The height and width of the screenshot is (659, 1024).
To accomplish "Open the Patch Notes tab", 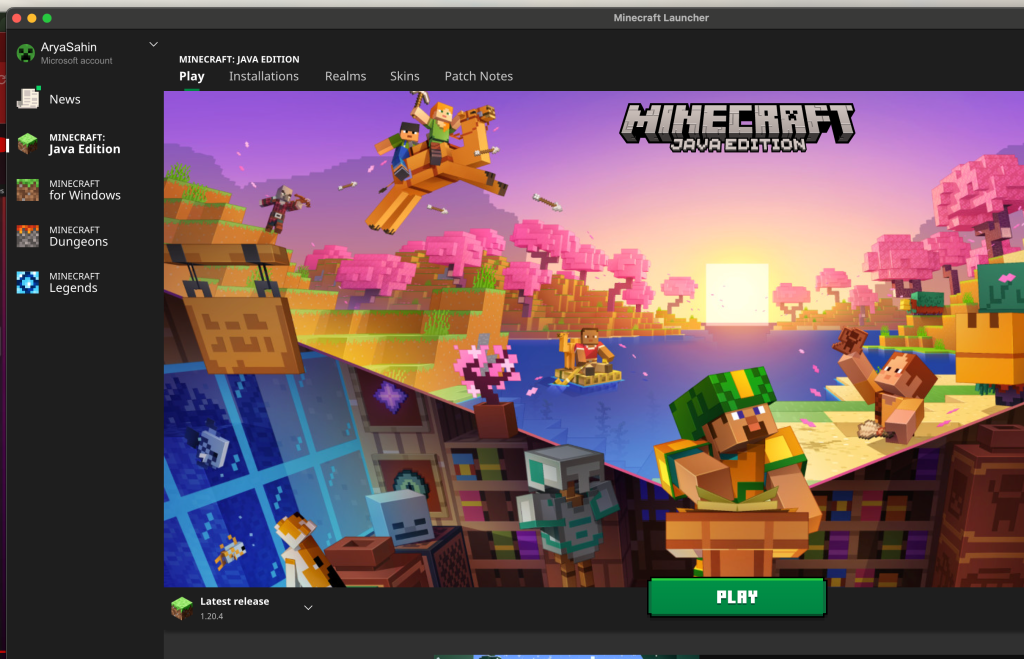I will point(479,76).
